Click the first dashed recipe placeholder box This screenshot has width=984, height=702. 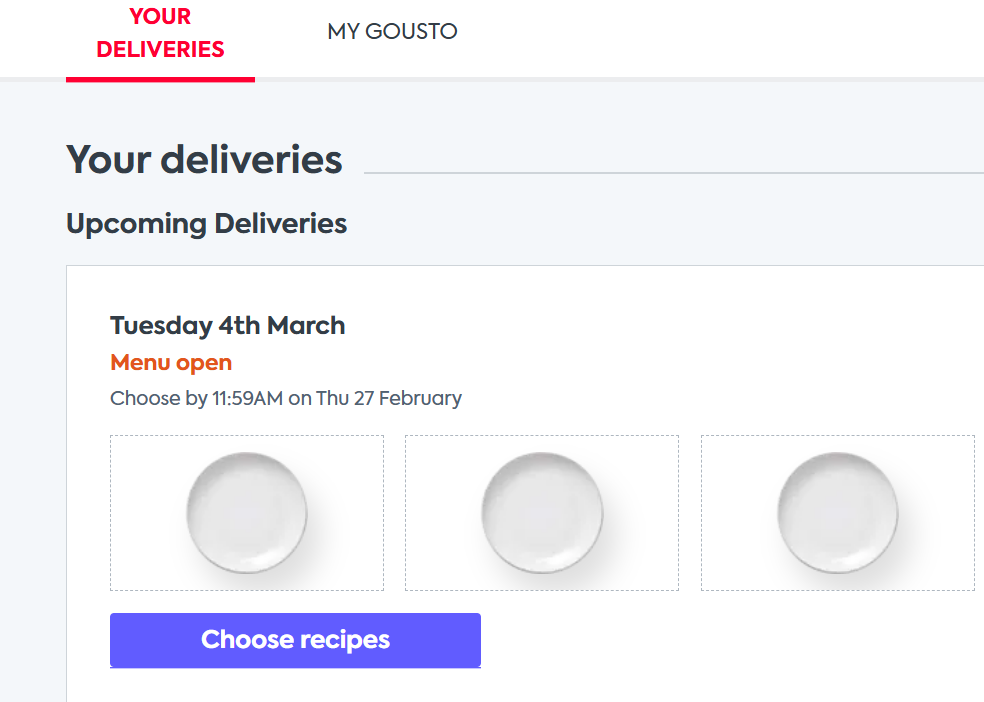[x=246, y=512]
